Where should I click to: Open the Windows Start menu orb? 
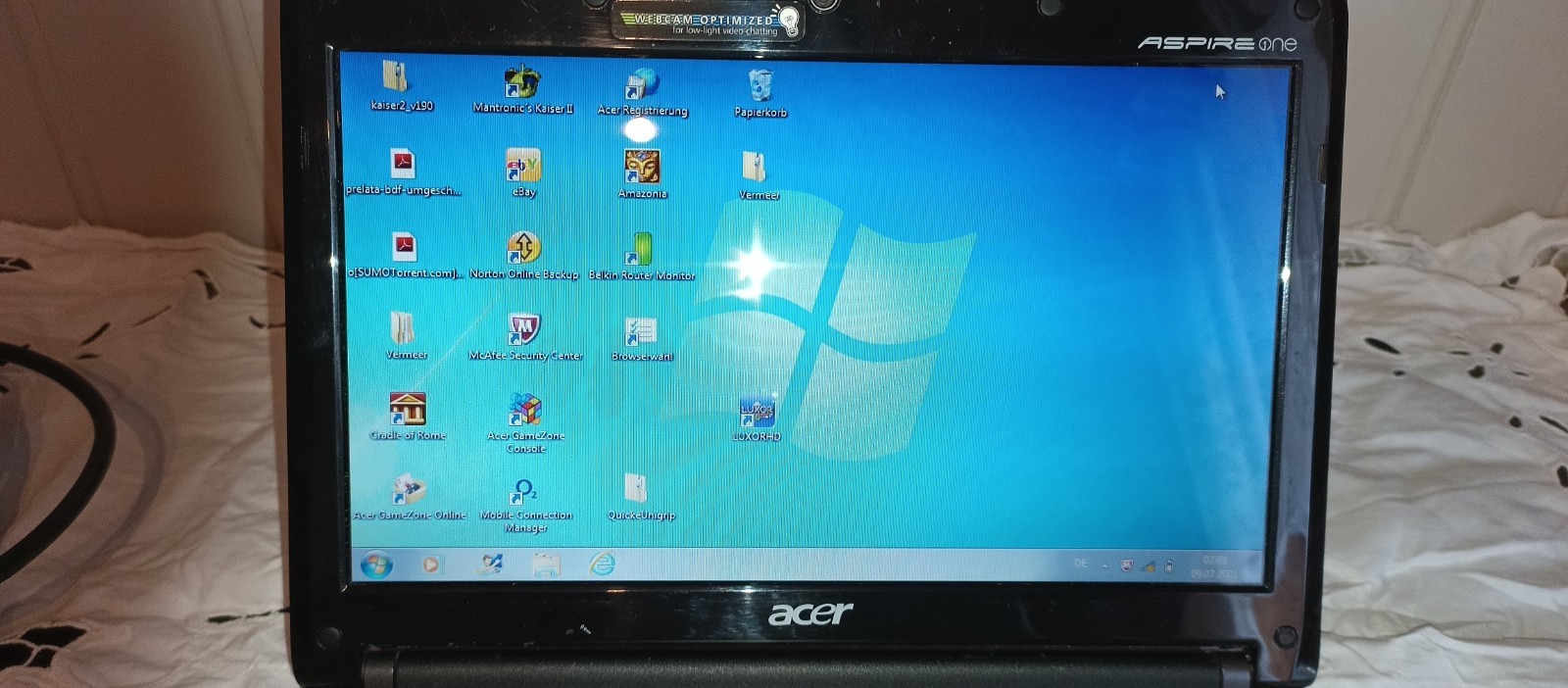coord(376,565)
